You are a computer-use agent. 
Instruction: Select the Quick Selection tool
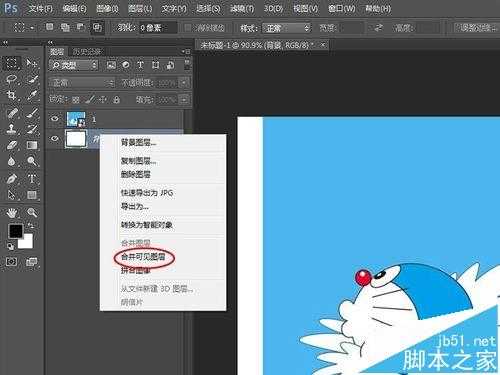point(32,79)
